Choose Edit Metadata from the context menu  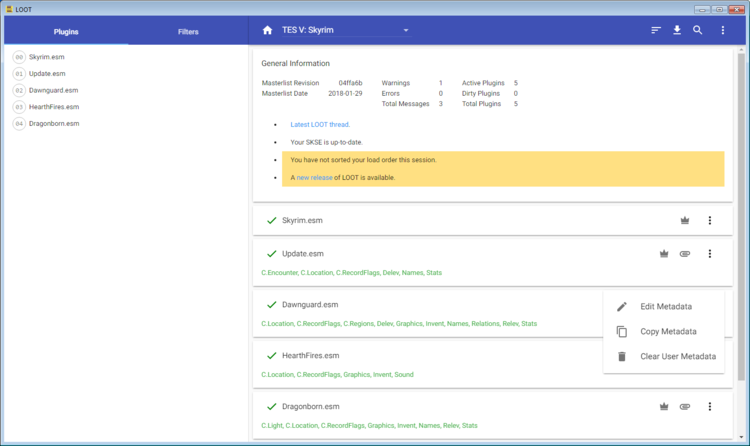tap(664, 307)
